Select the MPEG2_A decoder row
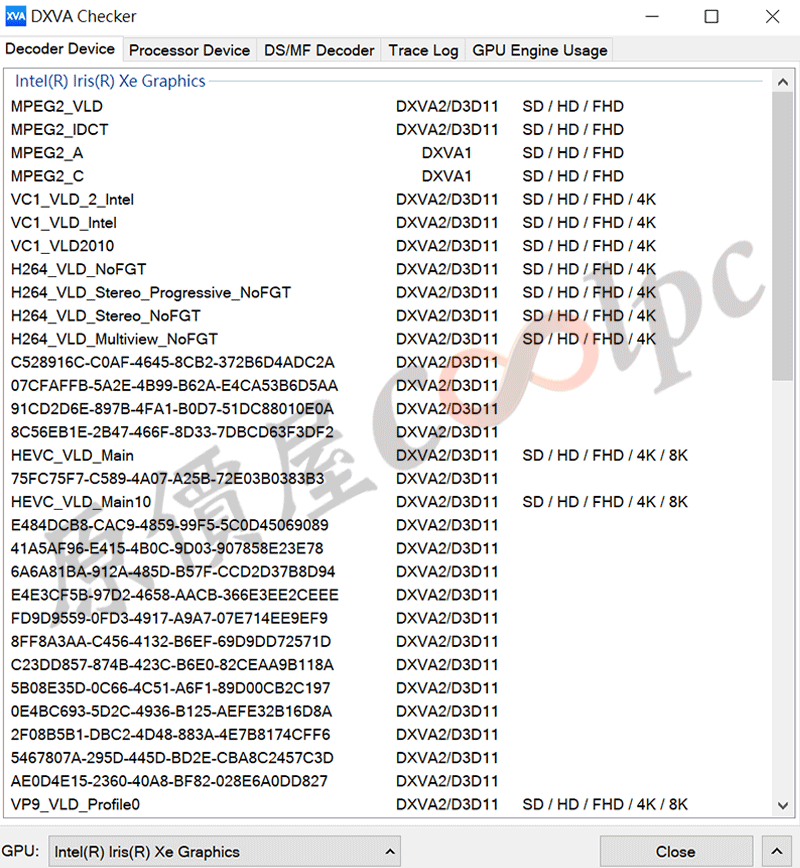Screen dimensions: 800x868 pyautogui.click(x=388, y=153)
